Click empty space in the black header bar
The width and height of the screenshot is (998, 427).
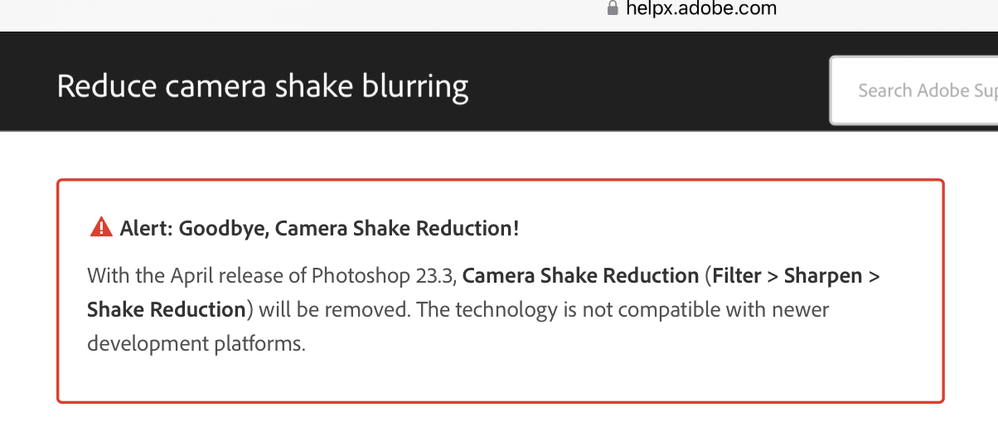click(650, 86)
